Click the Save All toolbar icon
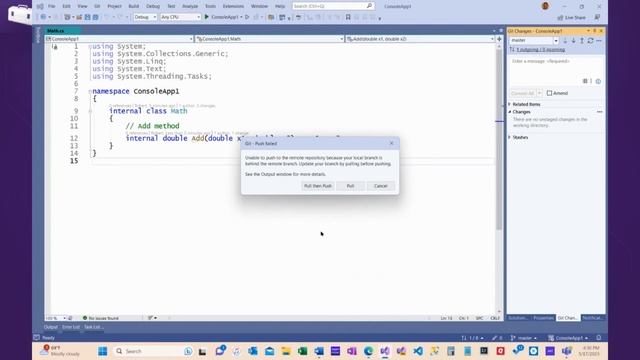 (96, 17)
